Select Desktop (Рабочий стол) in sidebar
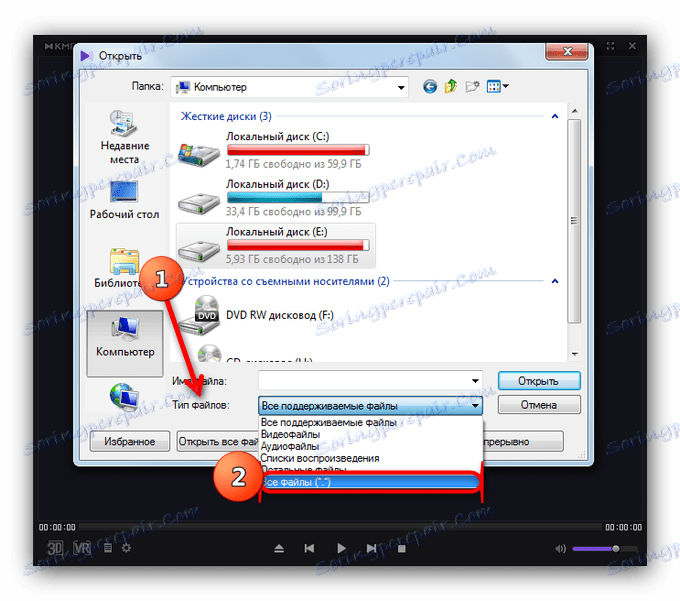 tap(124, 200)
